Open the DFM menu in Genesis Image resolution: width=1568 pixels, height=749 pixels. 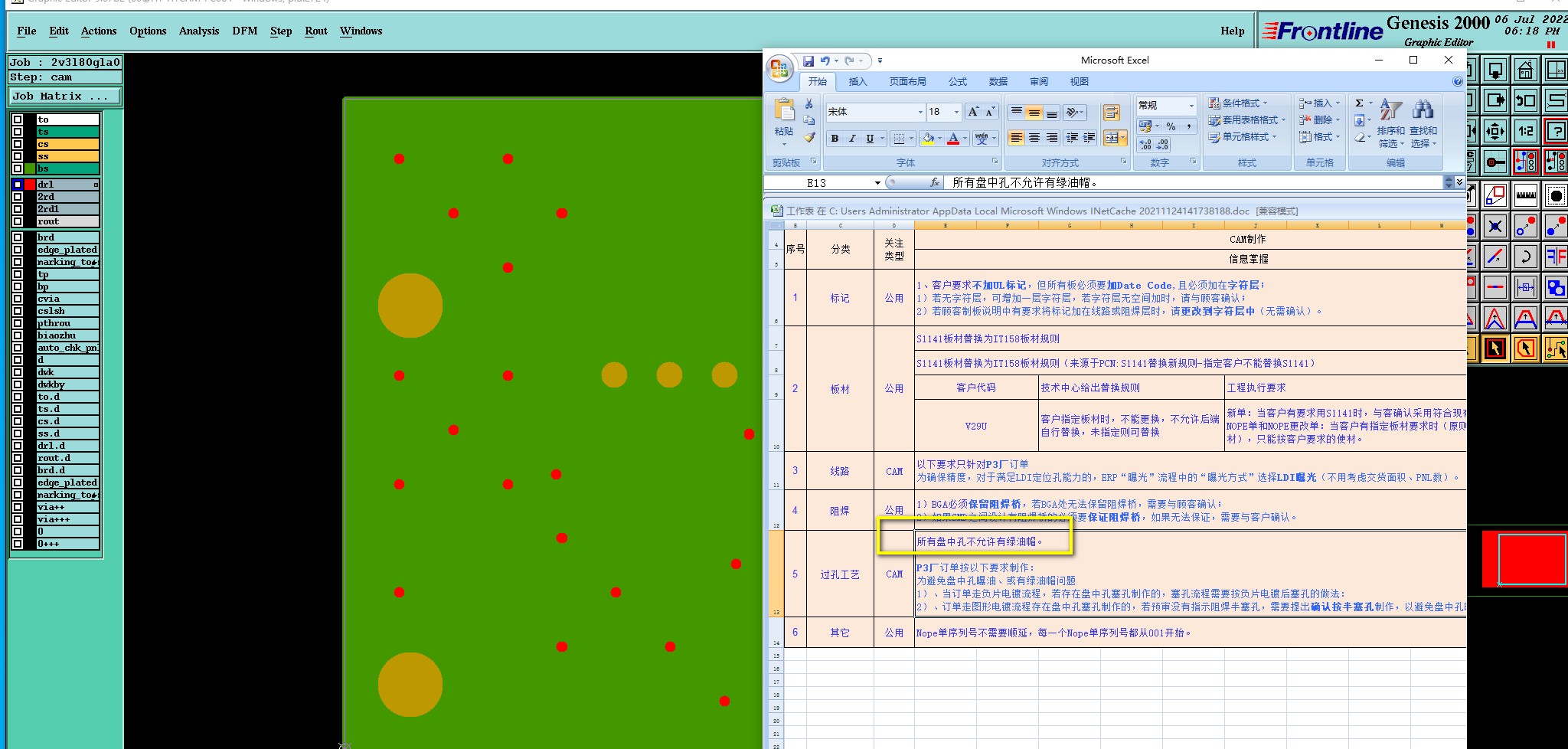pos(245,31)
